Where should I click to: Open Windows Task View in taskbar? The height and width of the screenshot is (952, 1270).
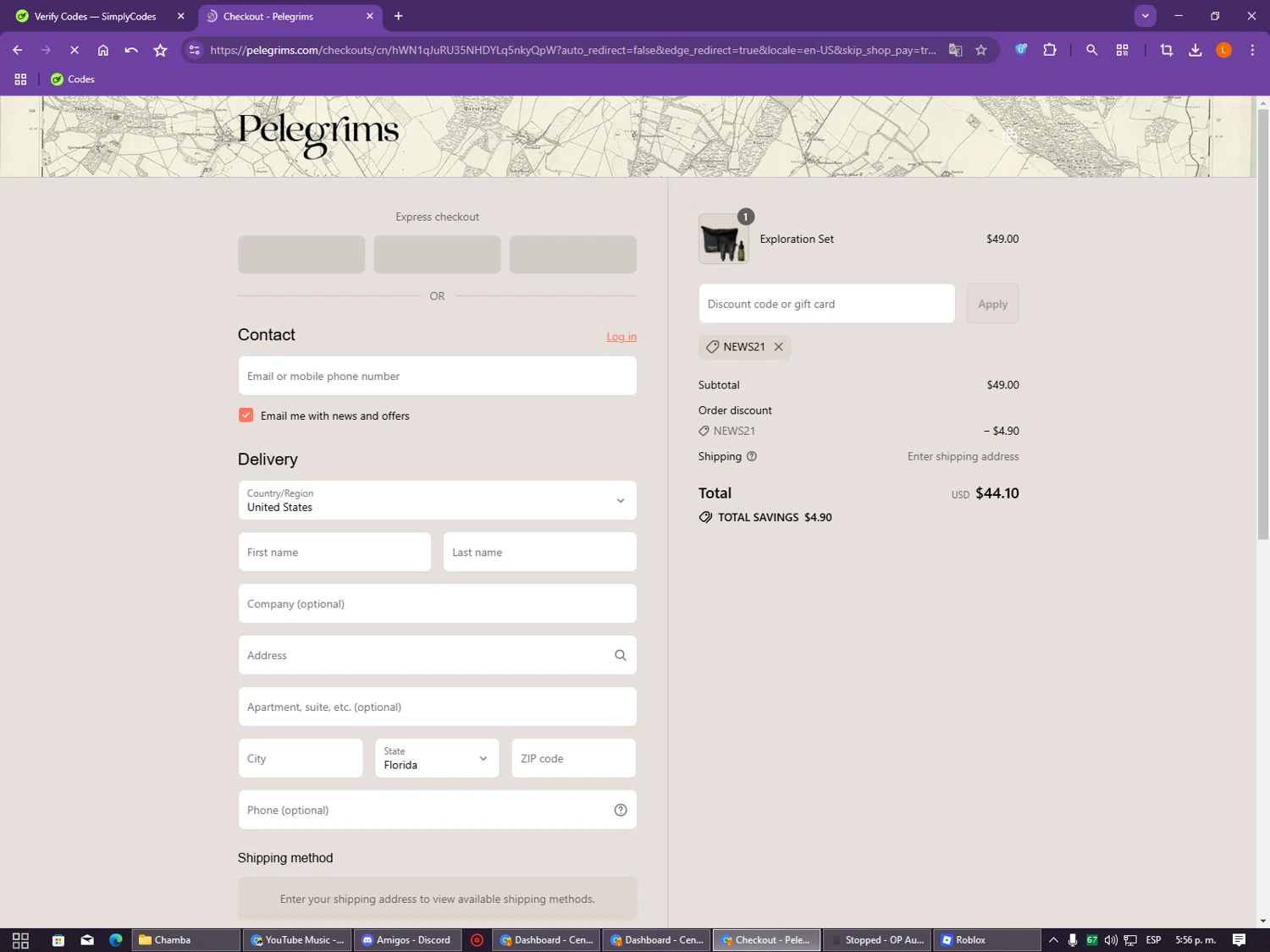[x=20, y=940]
